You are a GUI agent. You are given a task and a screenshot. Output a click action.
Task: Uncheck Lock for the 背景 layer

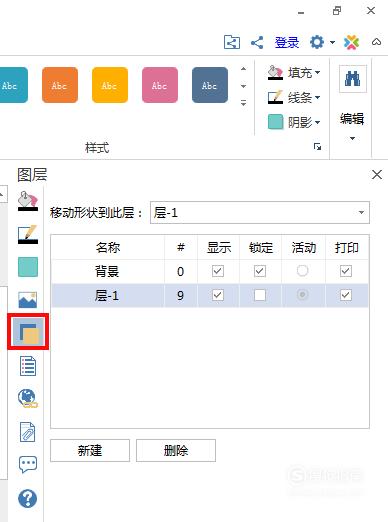coord(260,271)
